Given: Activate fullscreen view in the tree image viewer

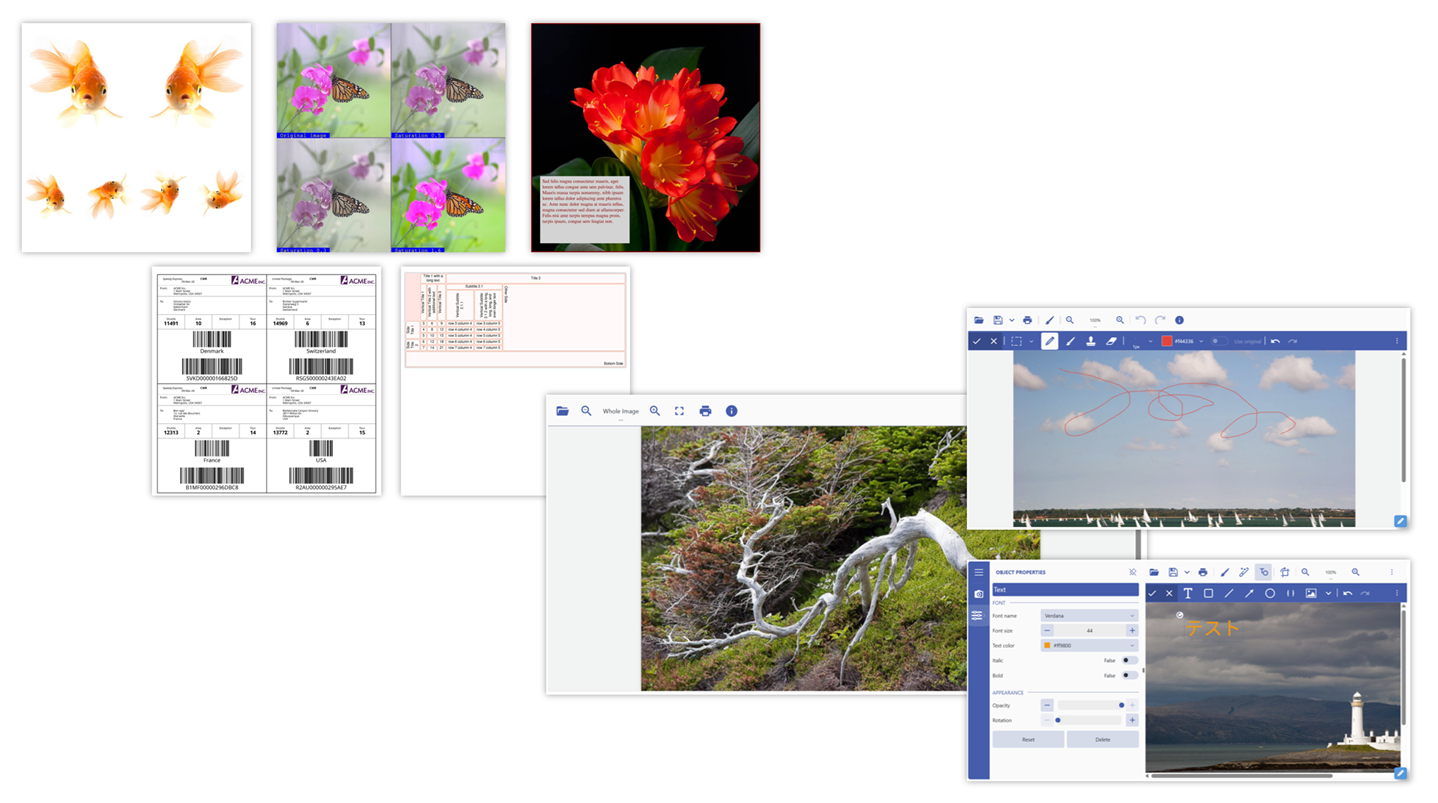Looking at the screenshot, I should [679, 410].
